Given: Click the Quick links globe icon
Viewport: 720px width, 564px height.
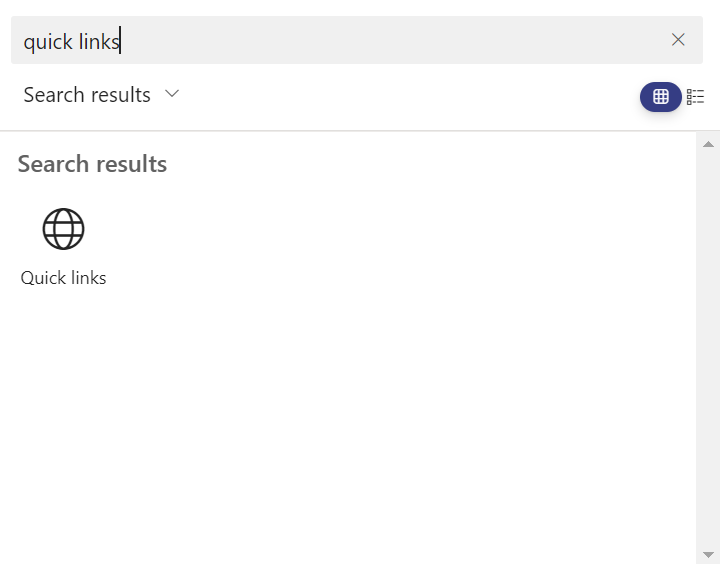Looking at the screenshot, I should (63, 229).
